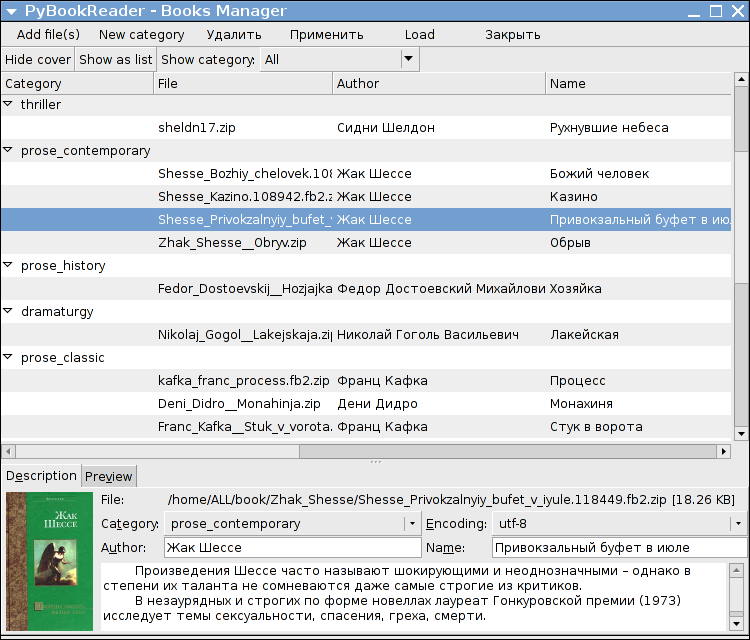This screenshot has width=750, height=640.
Task: Click the name cell Процесс
Action: point(577,381)
